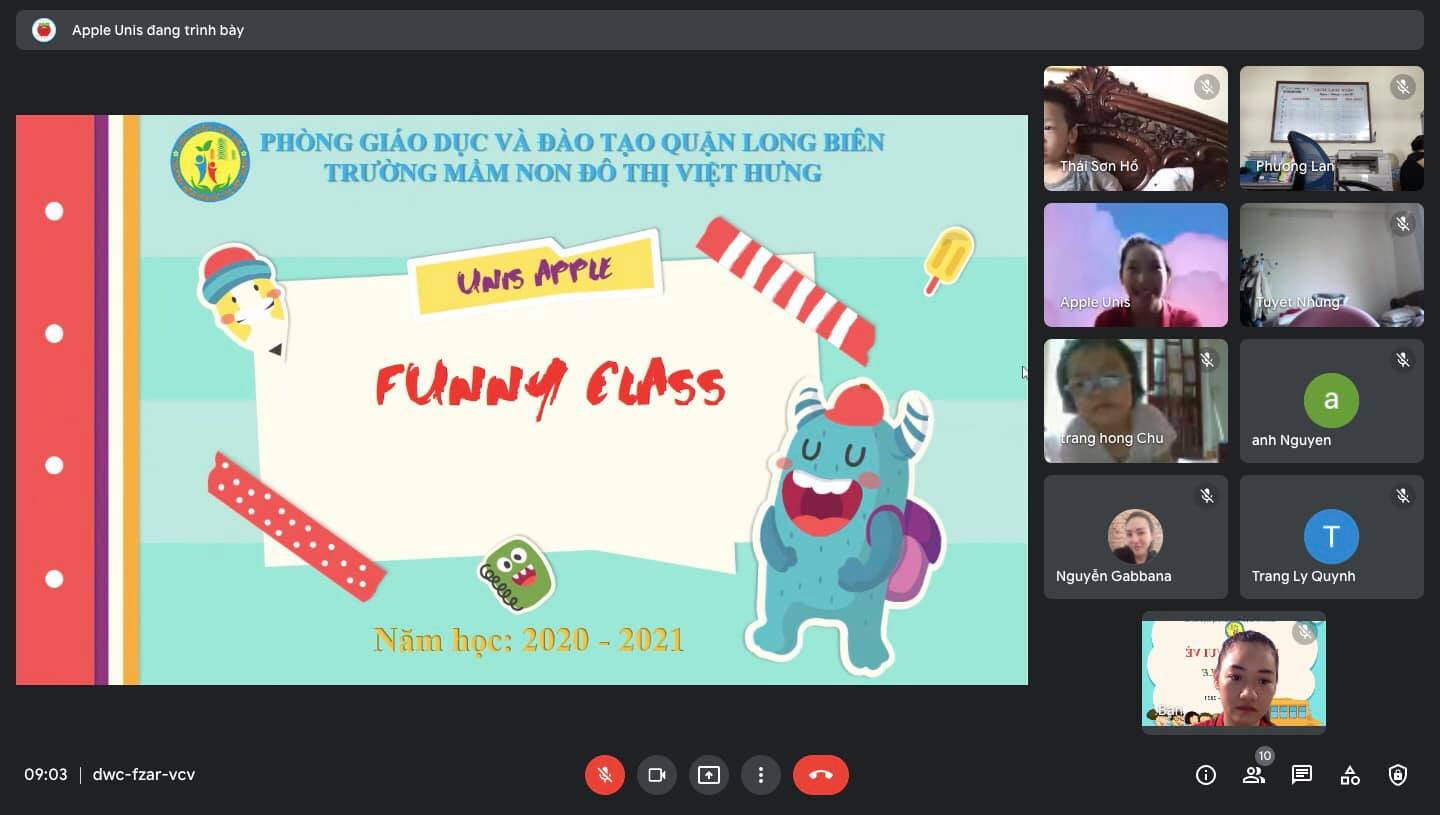The width and height of the screenshot is (1440, 815).
Task: Click the present screen button
Action: pos(709,775)
